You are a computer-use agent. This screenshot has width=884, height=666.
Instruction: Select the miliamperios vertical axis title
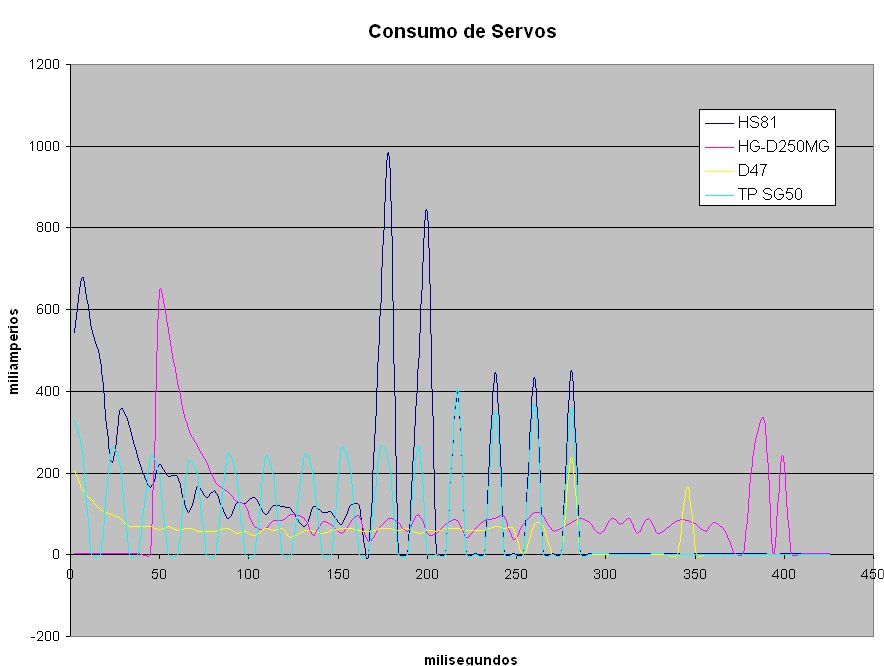pyautogui.click(x=15, y=350)
